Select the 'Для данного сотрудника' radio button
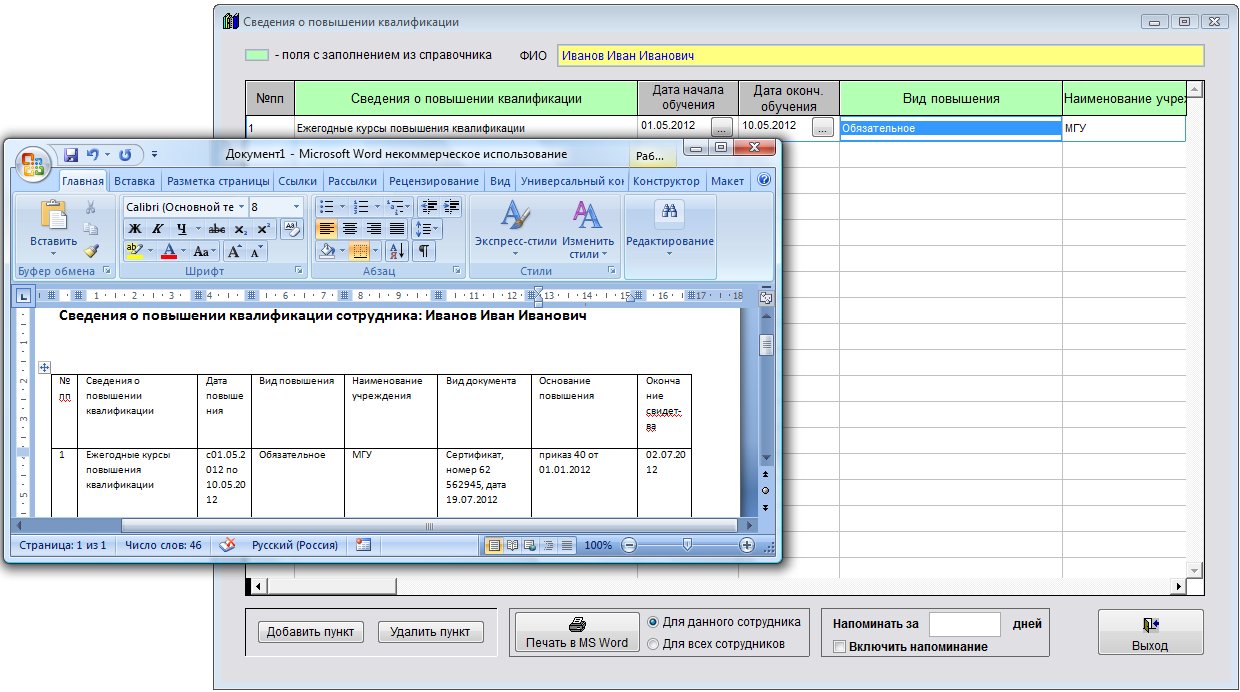Screen dimensions: 1240x692 (x=654, y=621)
